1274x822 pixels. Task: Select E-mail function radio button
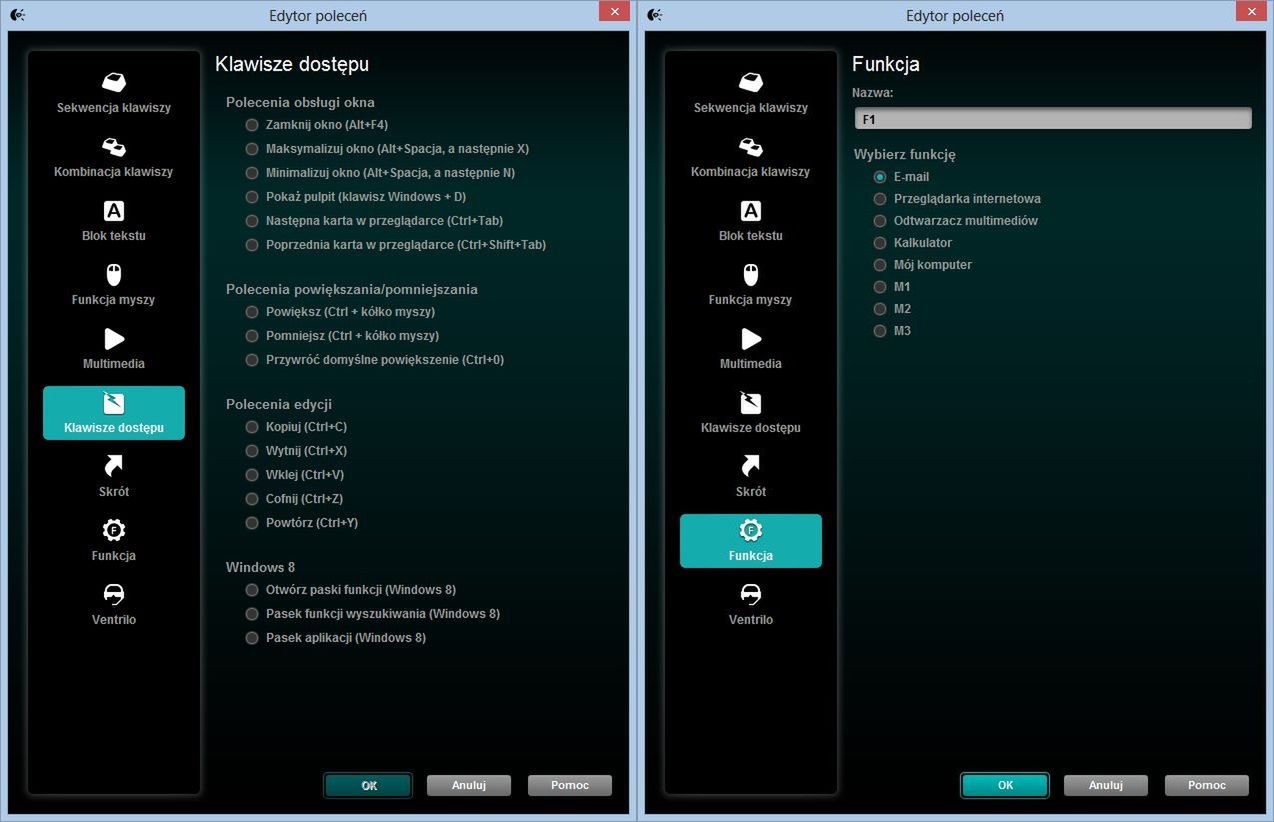880,177
